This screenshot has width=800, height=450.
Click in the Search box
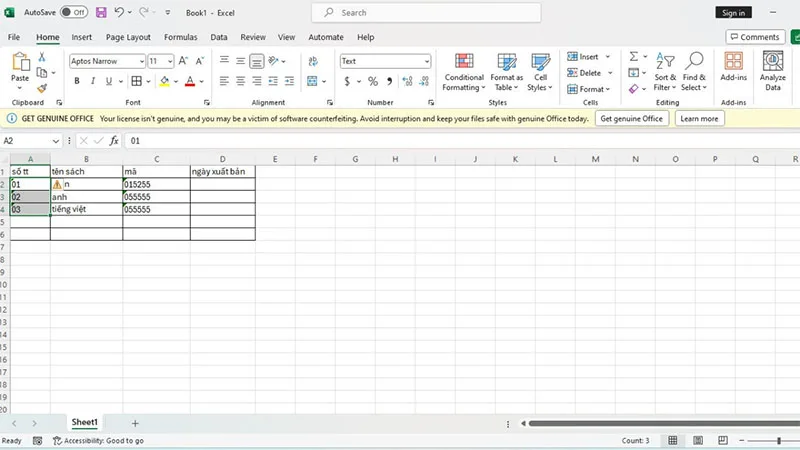click(x=426, y=13)
